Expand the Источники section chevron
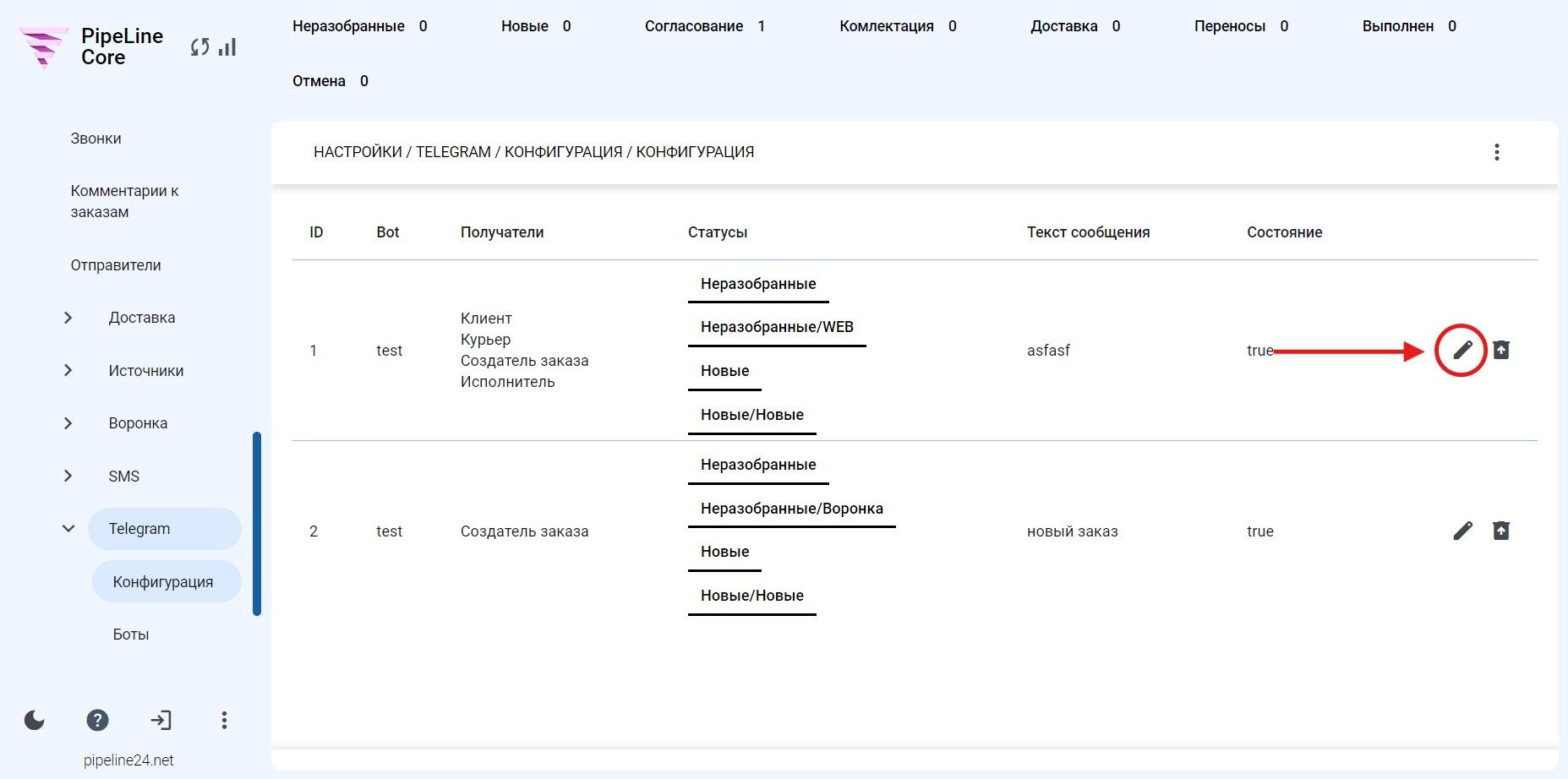Image resolution: width=1568 pixels, height=779 pixels. click(x=68, y=370)
